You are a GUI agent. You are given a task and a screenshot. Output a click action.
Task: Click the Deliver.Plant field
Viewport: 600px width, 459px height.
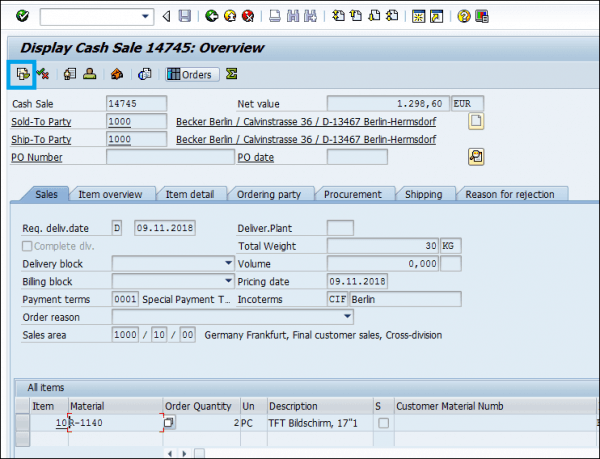(340, 228)
